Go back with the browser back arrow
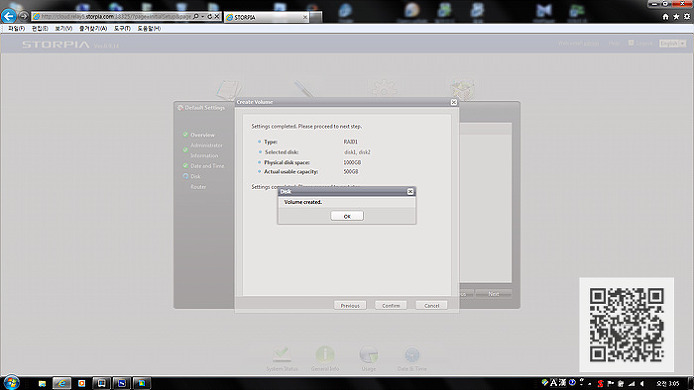Image resolution: width=694 pixels, height=390 pixels. click(x=8, y=16)
